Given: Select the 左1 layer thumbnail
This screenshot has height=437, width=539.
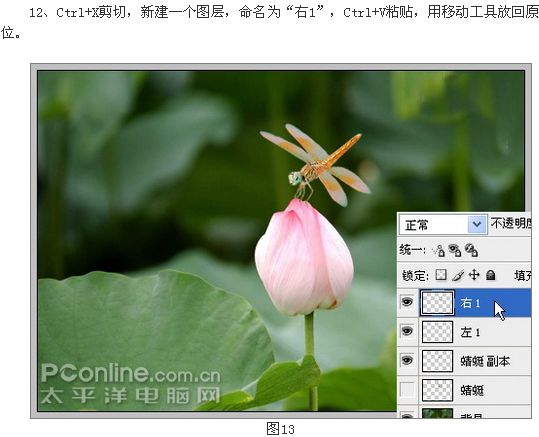Looking at the screenshot, I should click(437, 332).
